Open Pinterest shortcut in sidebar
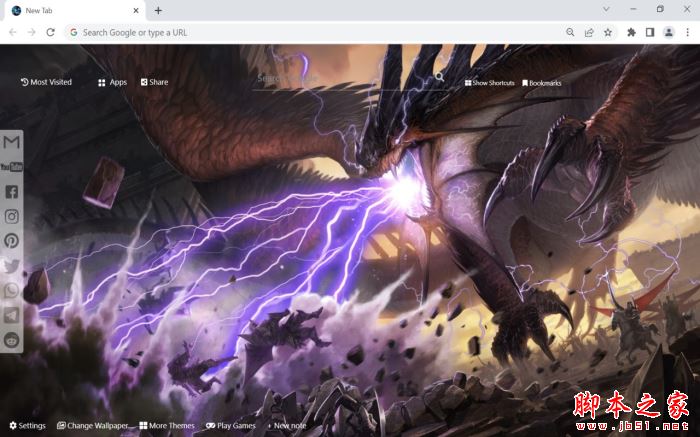This screenshot has width=700, height=437. pos(12,241)
